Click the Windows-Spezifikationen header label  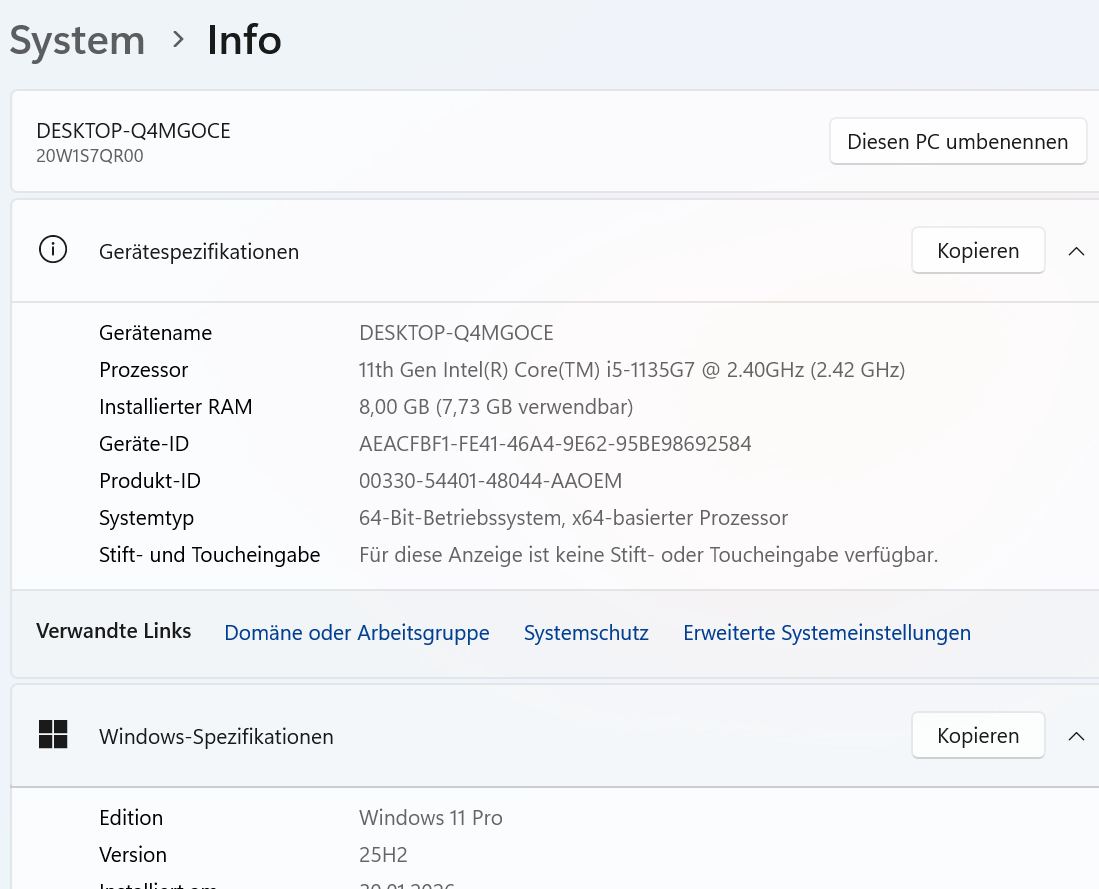coord(216,737)
